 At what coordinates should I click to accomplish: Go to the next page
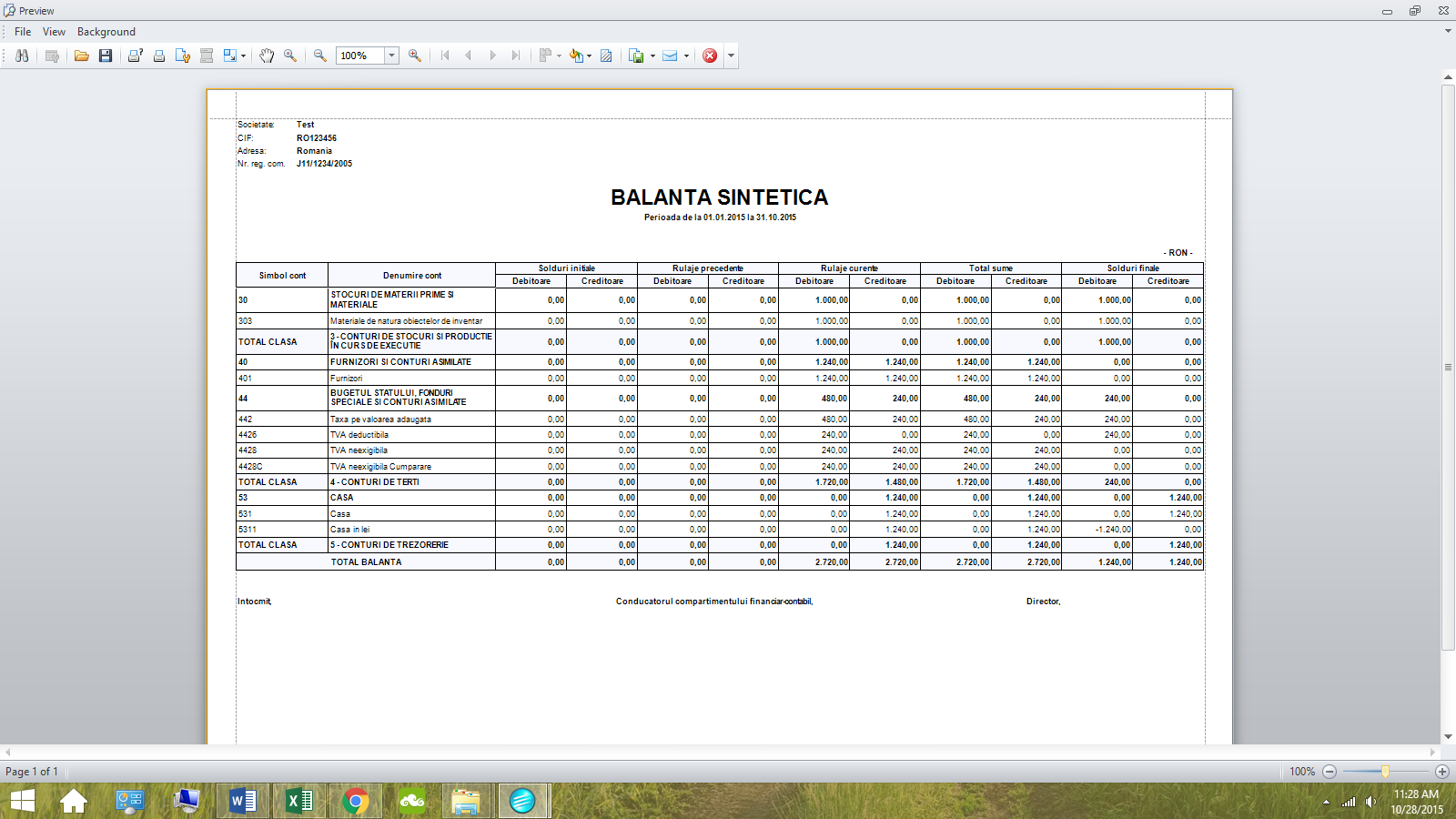[492, 56]
